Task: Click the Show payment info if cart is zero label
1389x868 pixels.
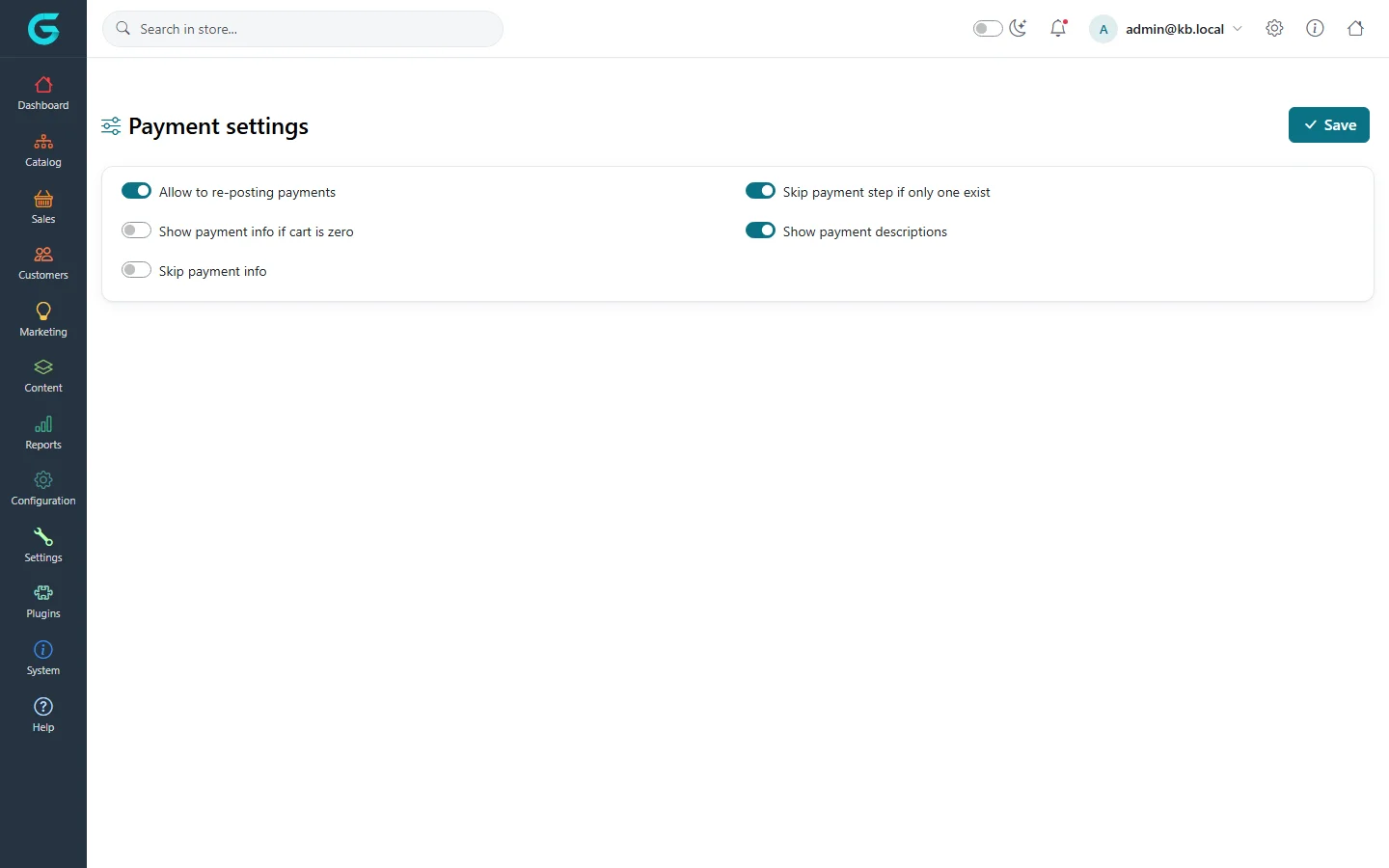Action: click(256, 231)
